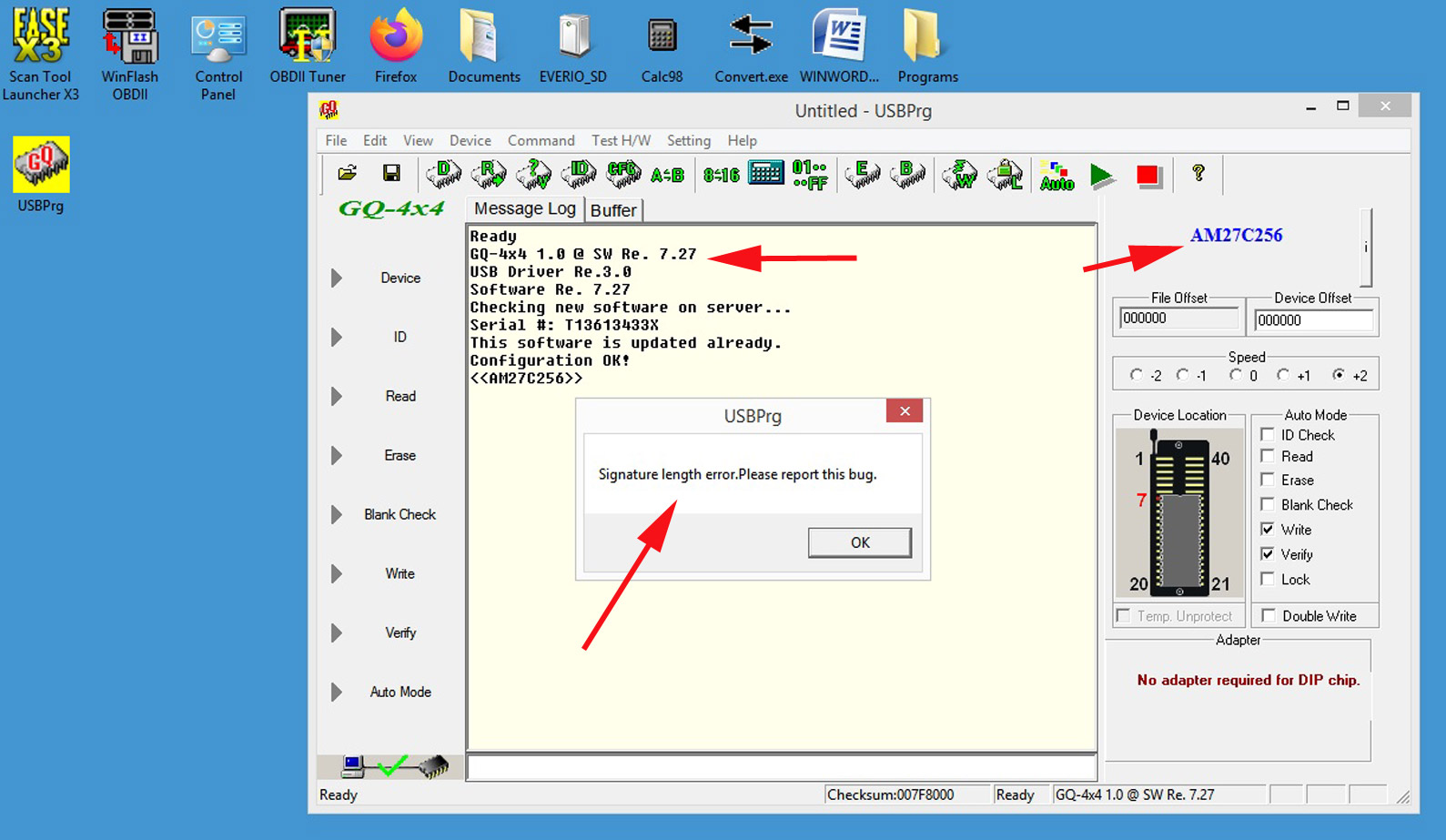Screen dimensions: 1446x840
Task: Launch Convert.exe desktop icon
Action: coord(751,47)
